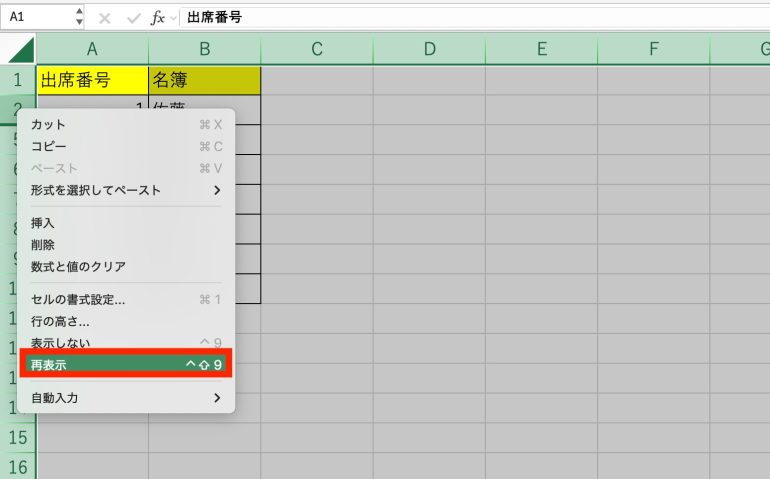Click the yellow cell labeled 名簿
This screenshot has width=770, height=479.
tap(204, 80)
